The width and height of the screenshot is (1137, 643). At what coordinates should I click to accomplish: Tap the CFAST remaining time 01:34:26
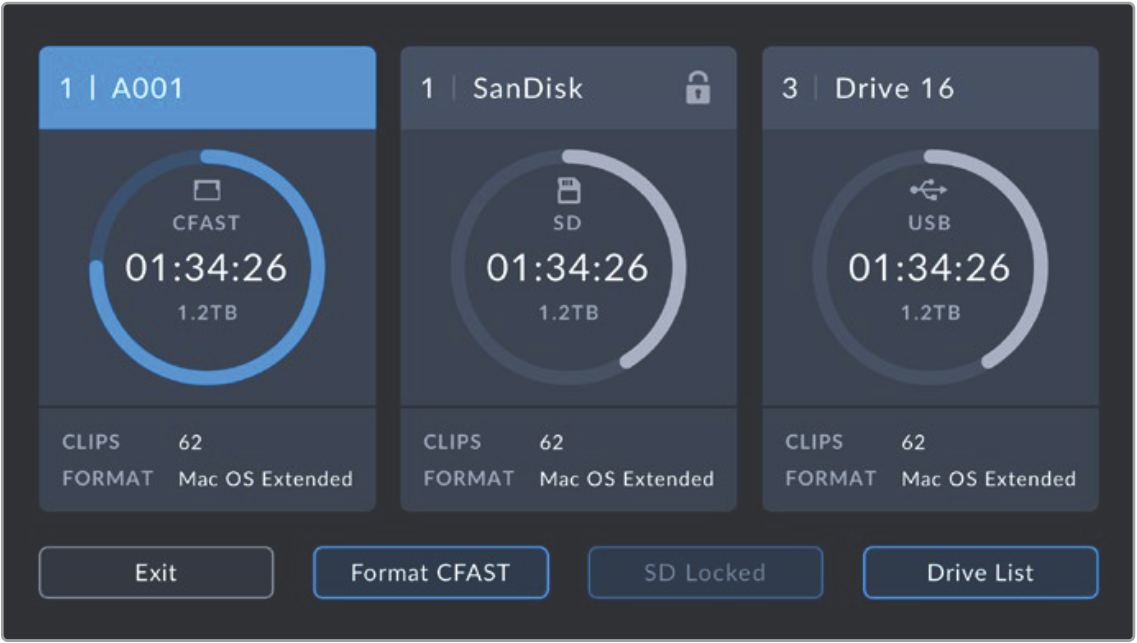[x=206, y=268]
